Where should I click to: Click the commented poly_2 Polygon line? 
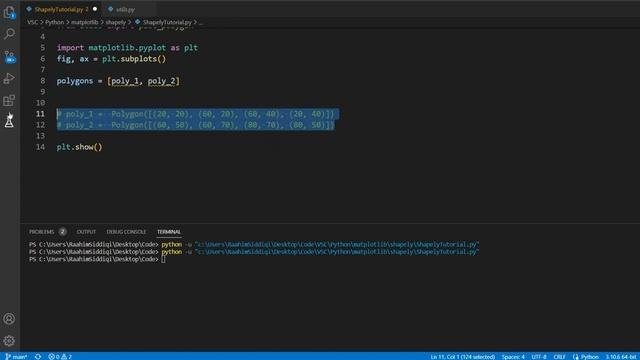[196, 125]
